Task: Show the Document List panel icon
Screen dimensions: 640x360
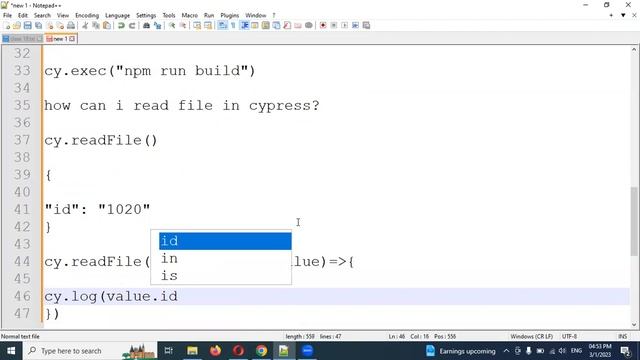Action: click(x=276, y=25)
